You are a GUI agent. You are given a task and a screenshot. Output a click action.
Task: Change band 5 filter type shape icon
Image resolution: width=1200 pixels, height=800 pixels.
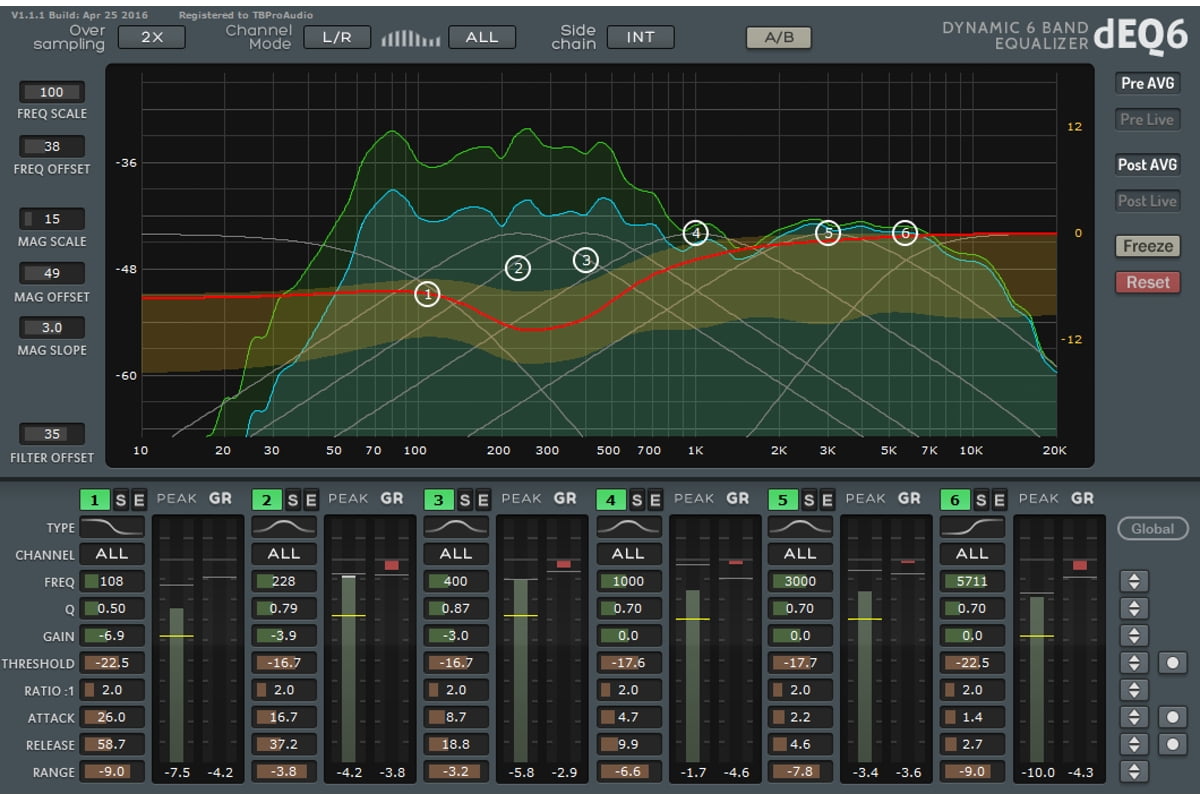(800, 527)
